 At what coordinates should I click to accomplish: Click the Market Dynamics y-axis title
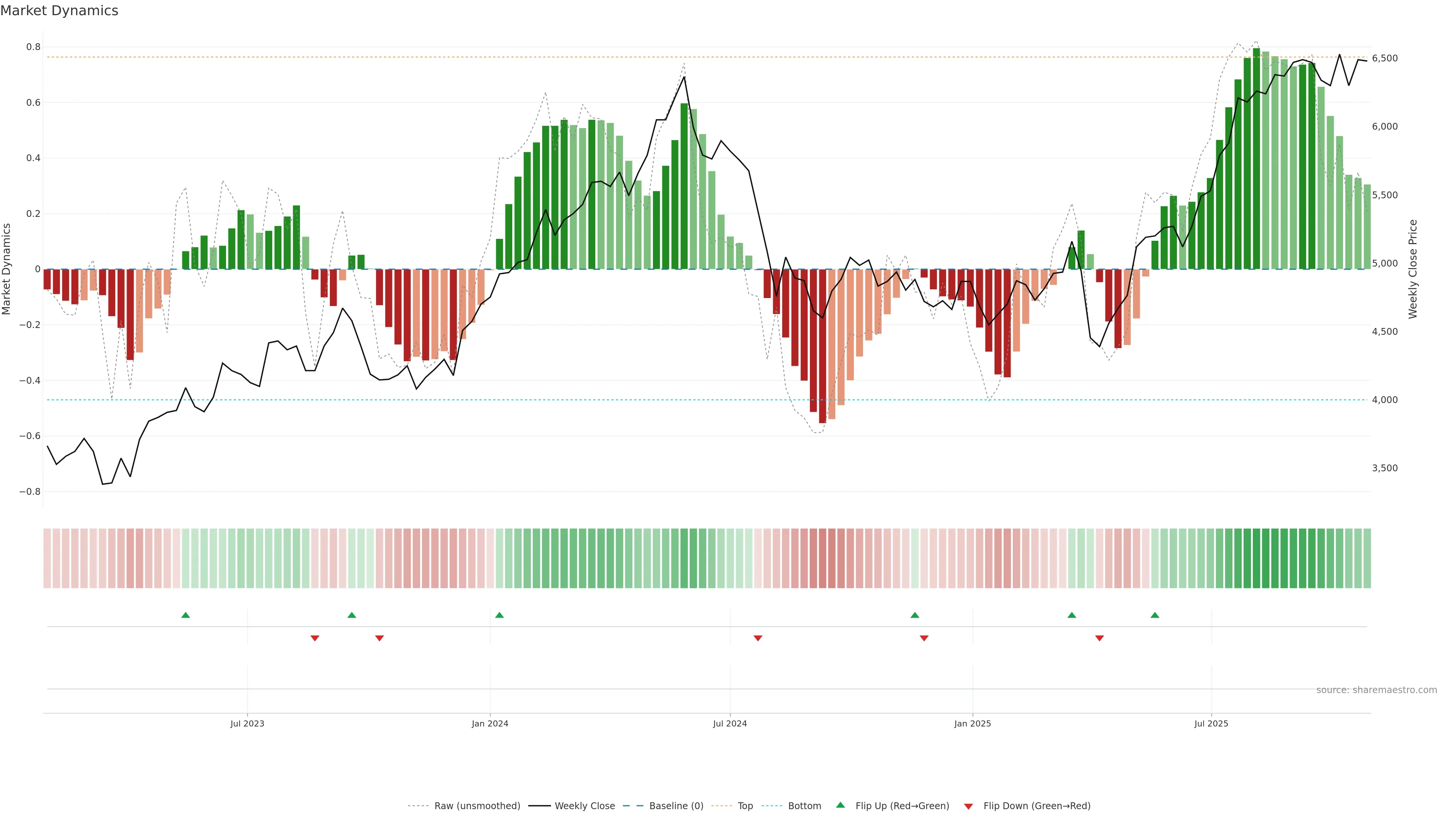tap(7, 269)
